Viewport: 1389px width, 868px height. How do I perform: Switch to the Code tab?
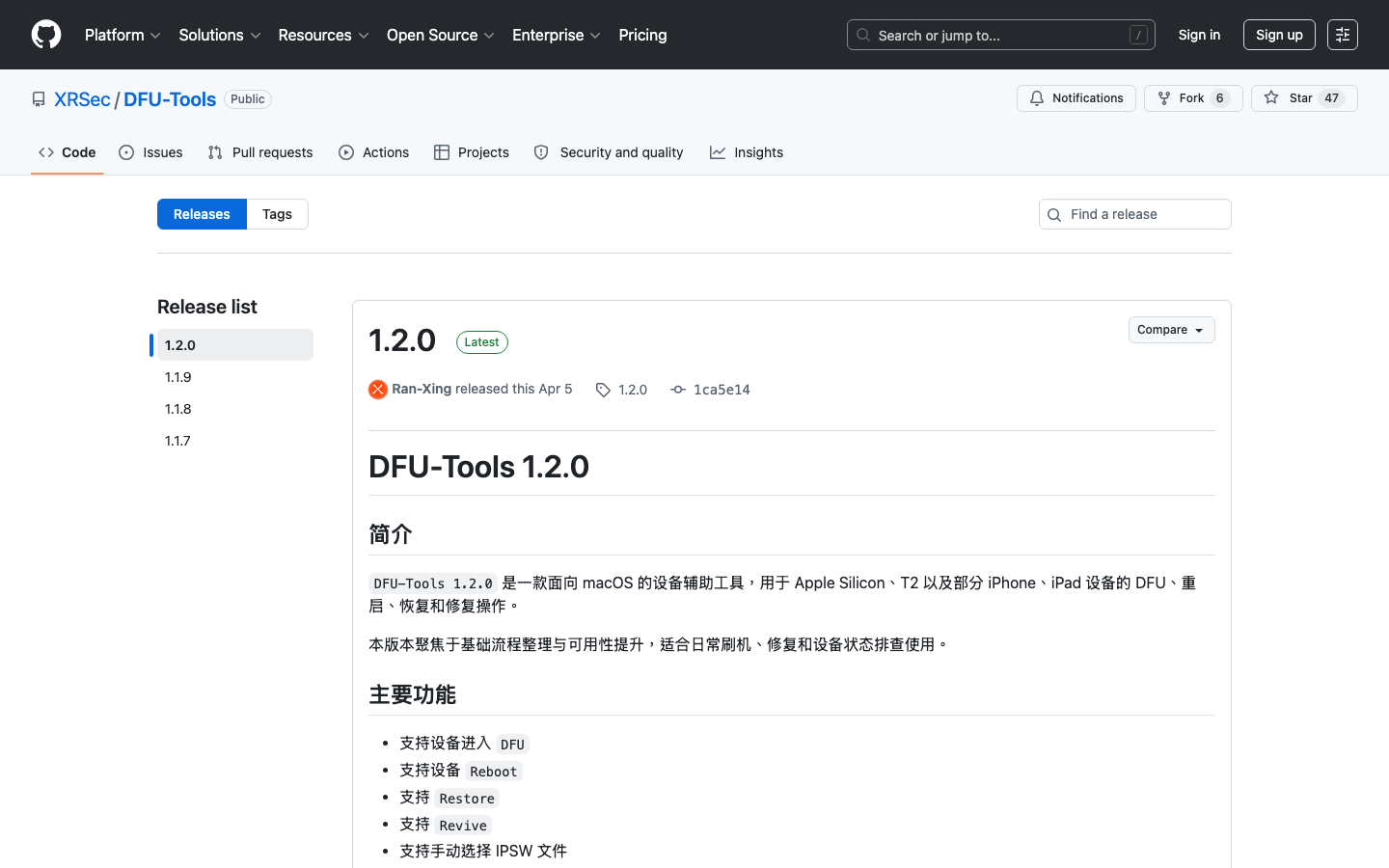point(68,152)
